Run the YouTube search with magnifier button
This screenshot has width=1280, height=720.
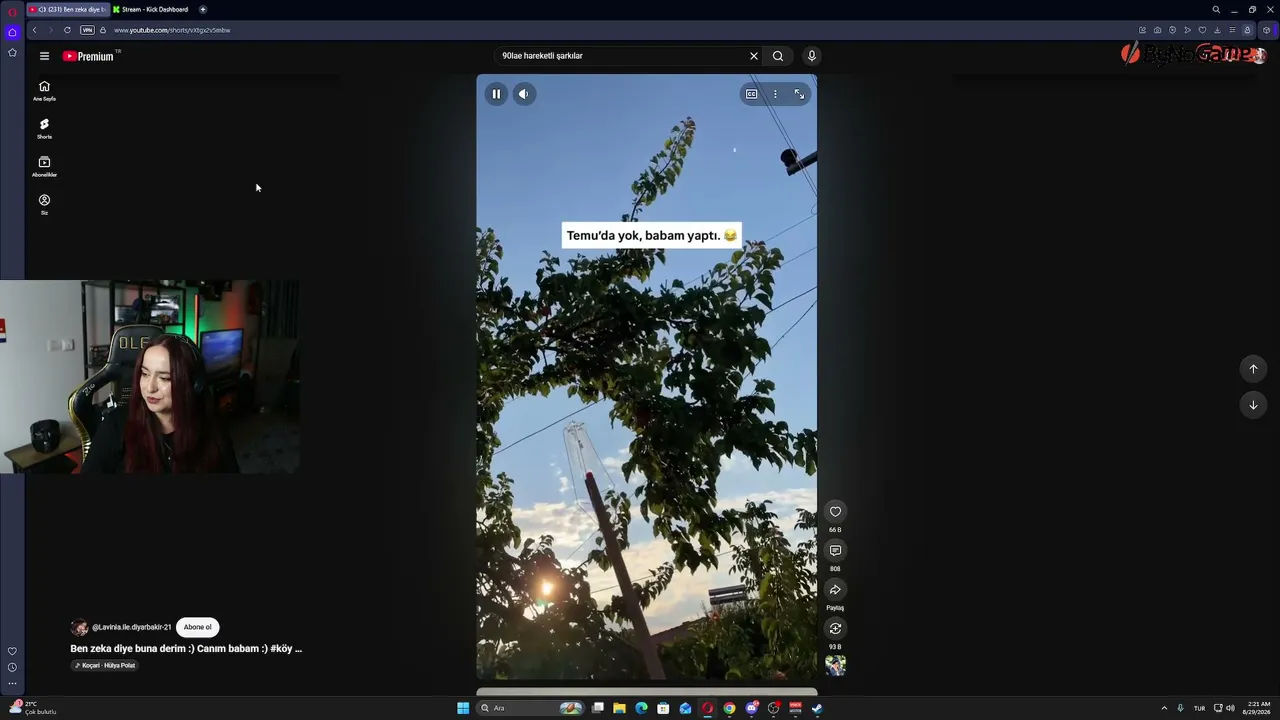pos(778,56)
